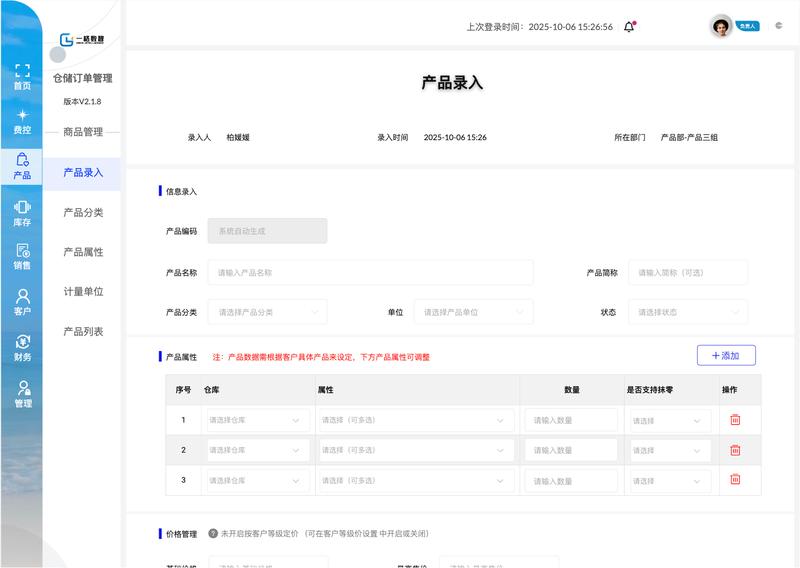Viewport: 800px width, 568px height.
Task: Click the 未开启按客户等级定价 notice text
Action: click(x=324, y=533)
